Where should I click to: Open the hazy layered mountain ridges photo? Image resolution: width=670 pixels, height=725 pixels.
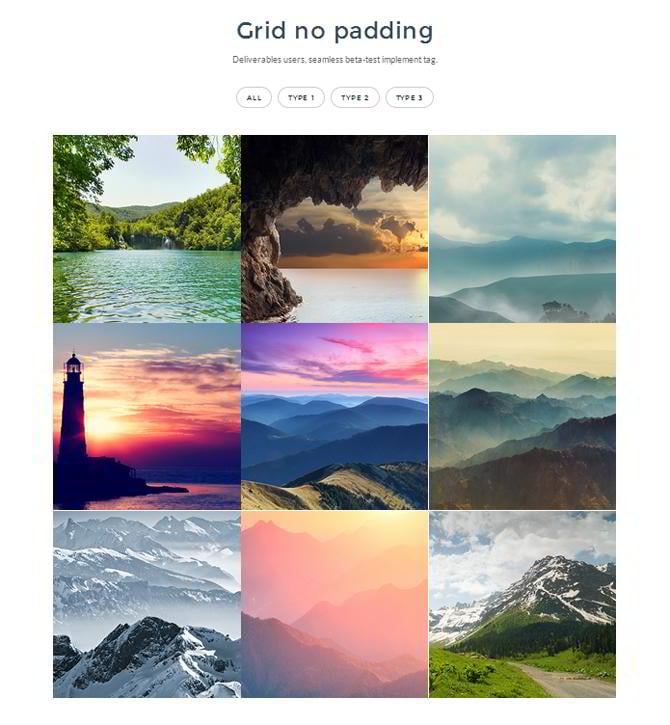pyautogui.click(x=522, y=417)
